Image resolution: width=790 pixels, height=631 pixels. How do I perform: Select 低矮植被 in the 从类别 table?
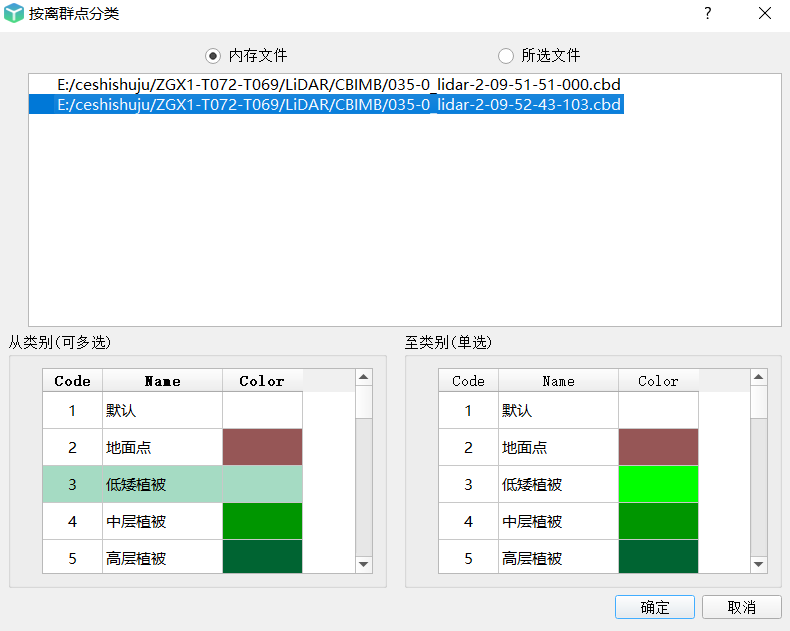point(162,484)
